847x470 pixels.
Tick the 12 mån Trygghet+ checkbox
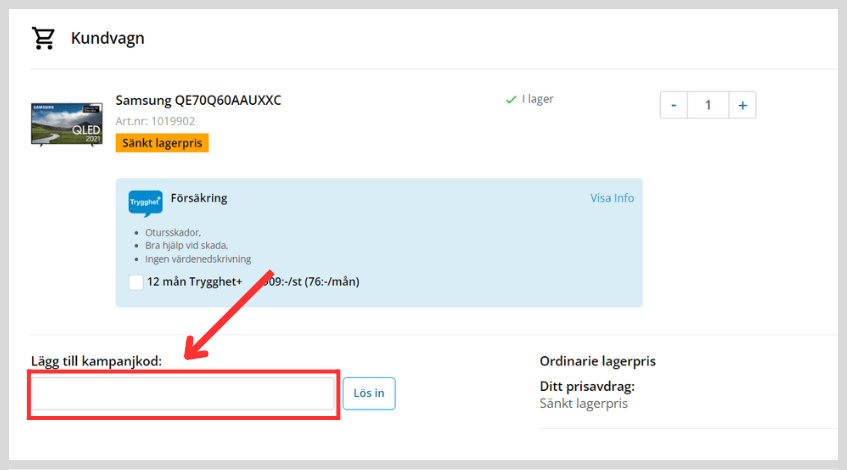(x=136, y=282)
